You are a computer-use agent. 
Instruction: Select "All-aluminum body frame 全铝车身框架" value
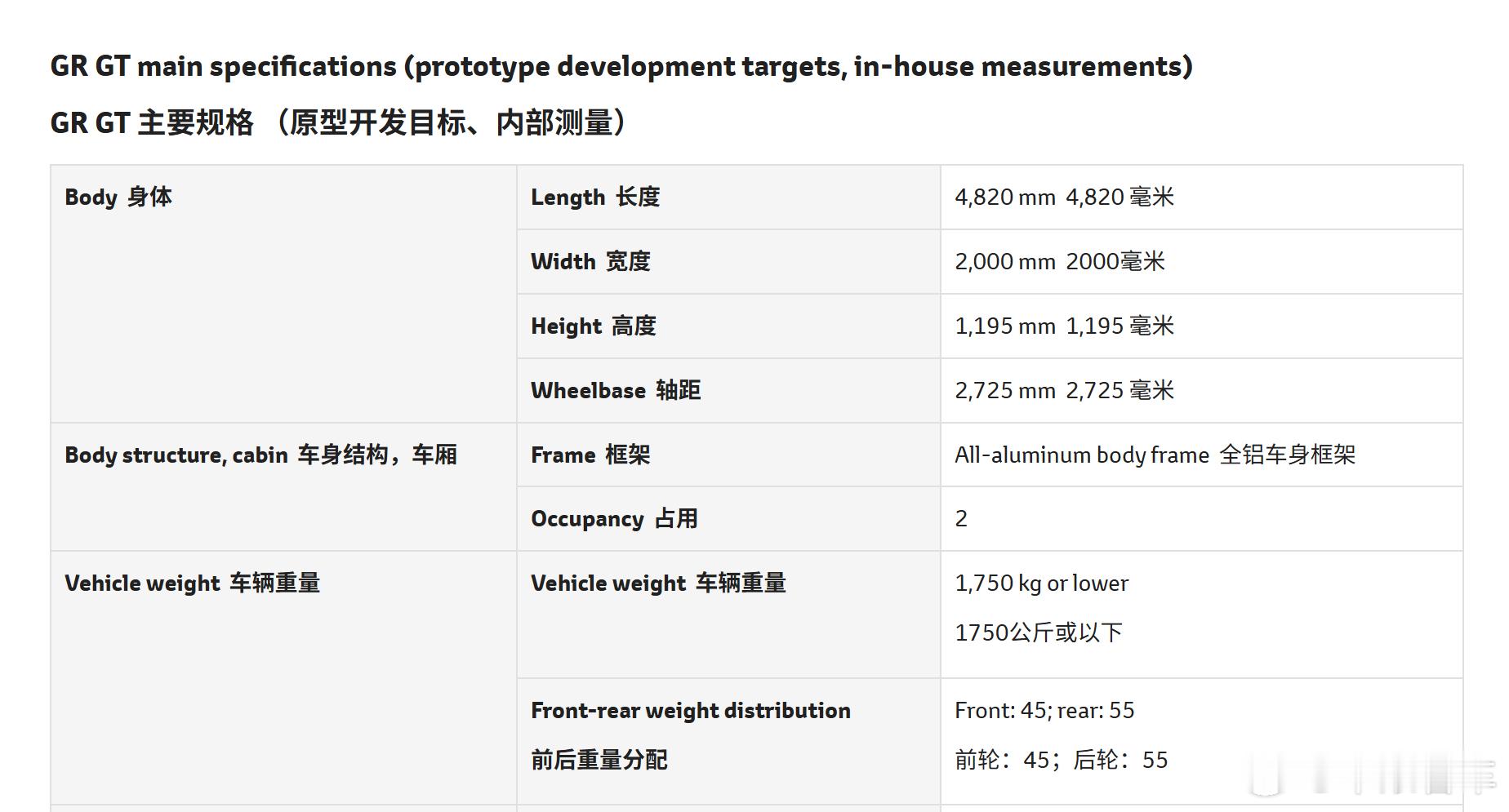click(1155, 455)
